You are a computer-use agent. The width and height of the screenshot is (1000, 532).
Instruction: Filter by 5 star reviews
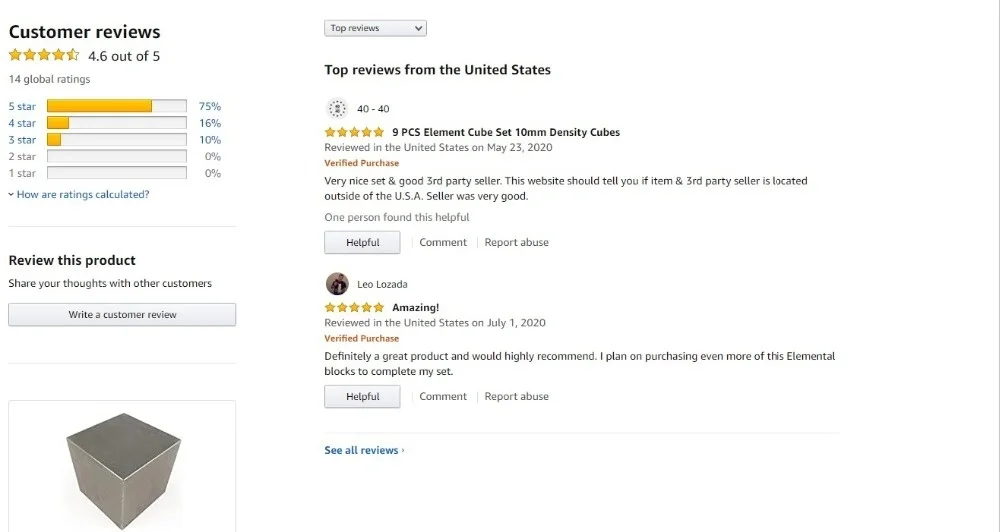[22, 106]
